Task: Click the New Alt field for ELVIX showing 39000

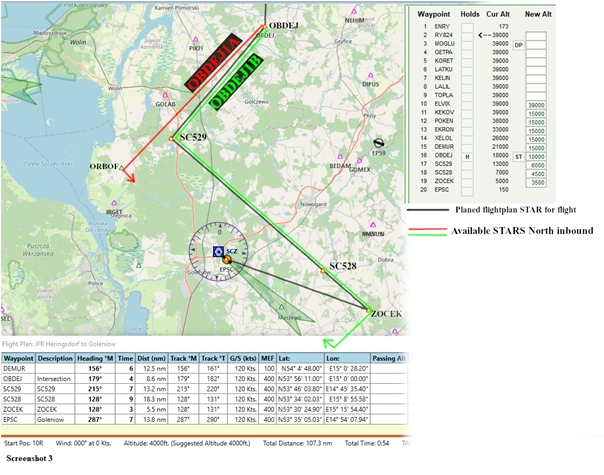Action: [536, 105]
